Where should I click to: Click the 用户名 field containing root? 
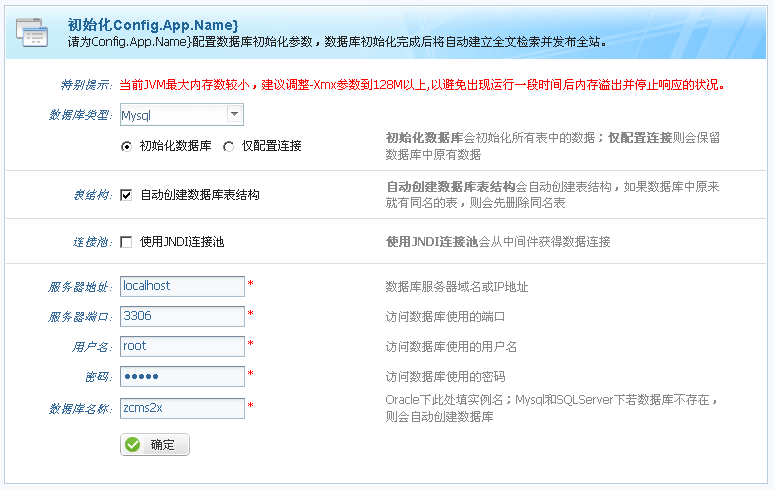(x=182, y=346)
